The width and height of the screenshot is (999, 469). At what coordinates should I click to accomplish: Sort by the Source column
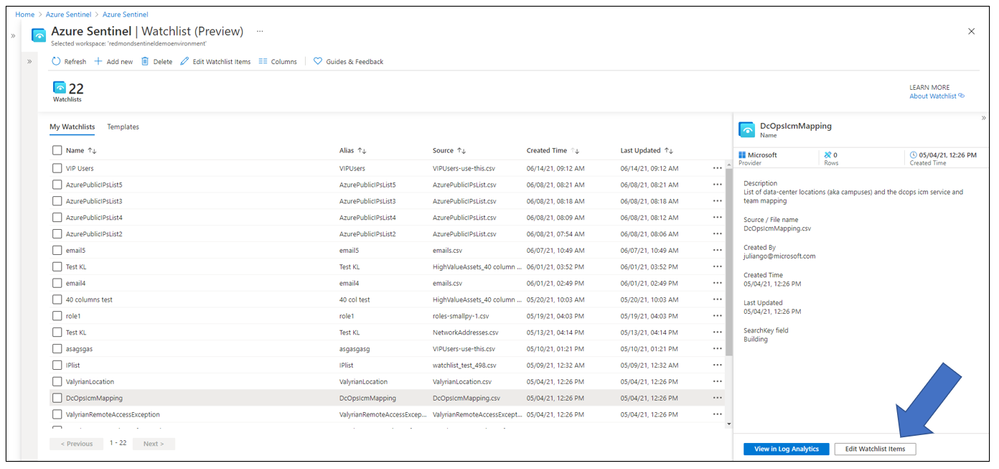click(x=449, y=151)
